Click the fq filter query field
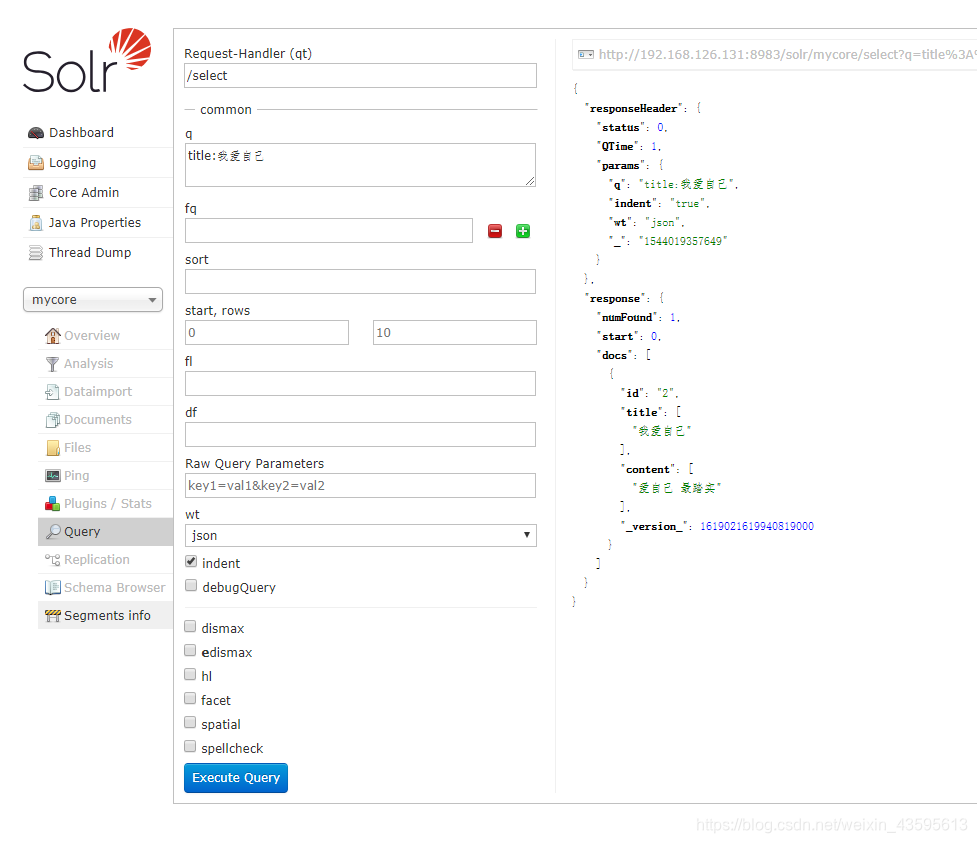977x843 pixels. (x=329, y=231)
